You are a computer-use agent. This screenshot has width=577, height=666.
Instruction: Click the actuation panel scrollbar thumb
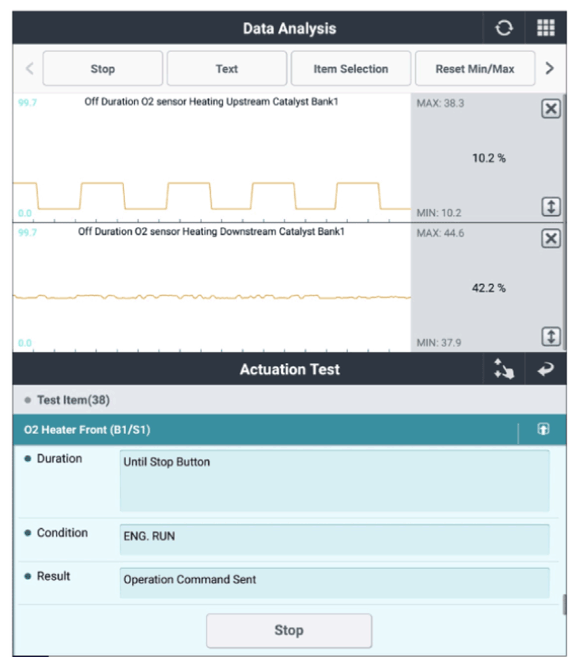click(564, 605)
